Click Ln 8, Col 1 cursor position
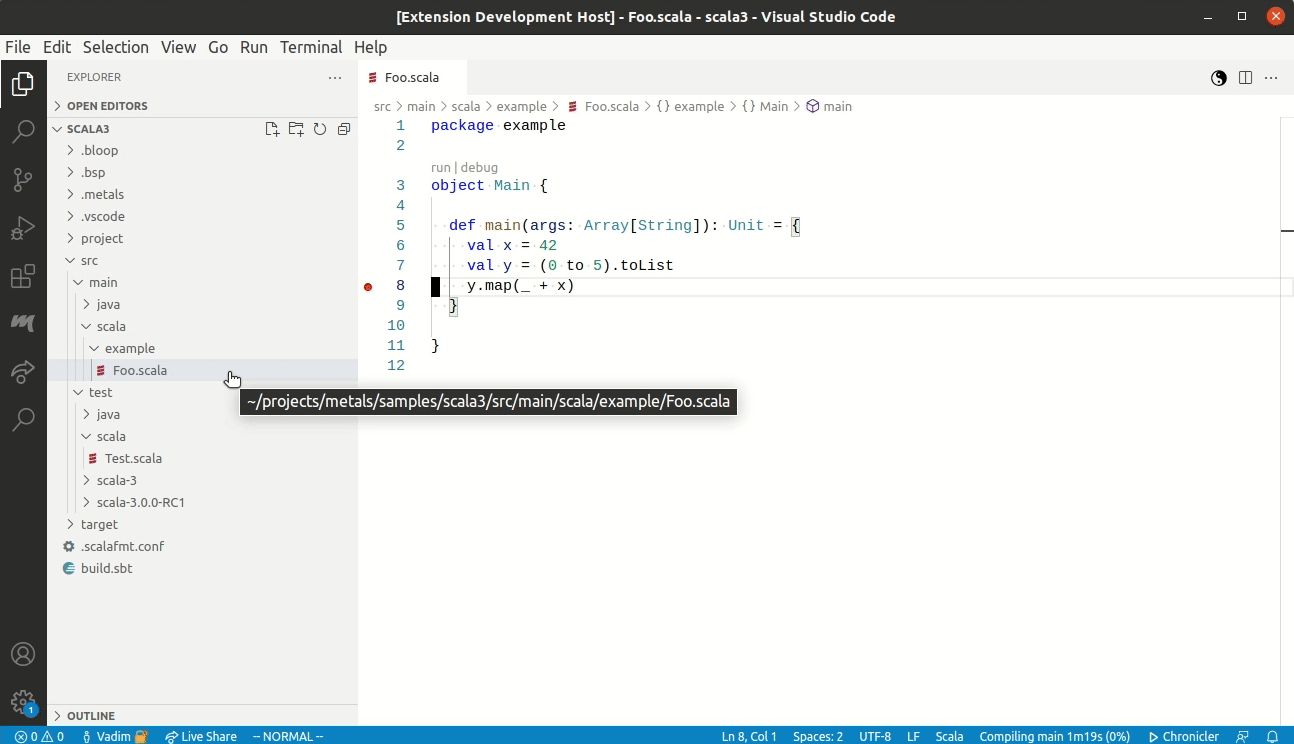The width and height of the screenshot is (1294, 744). [x=749, y=736]
